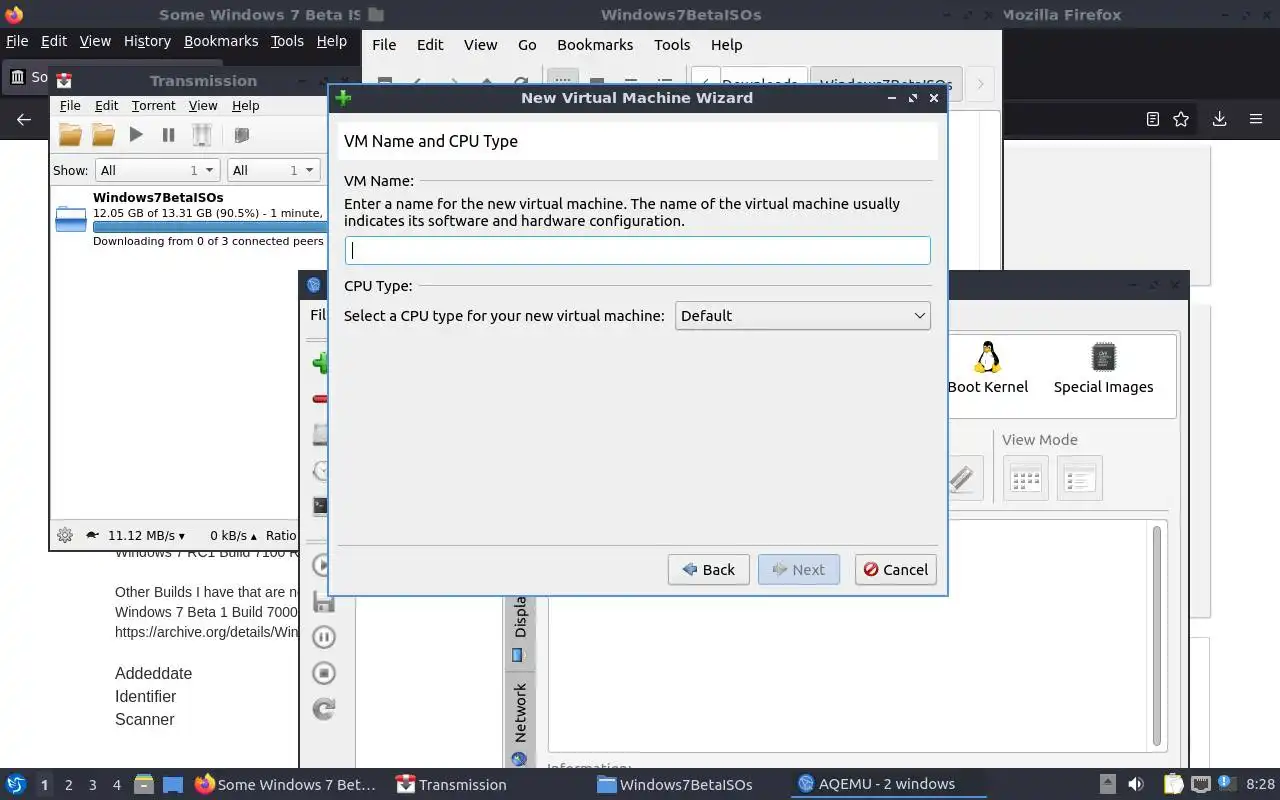Open the volume speaker icon in the system tray

coord(1136,784)
